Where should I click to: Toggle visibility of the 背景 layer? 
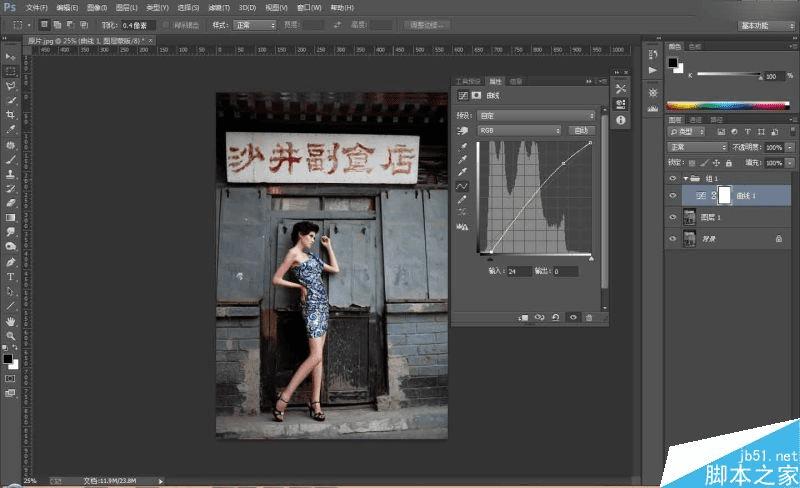click(672, 239)
